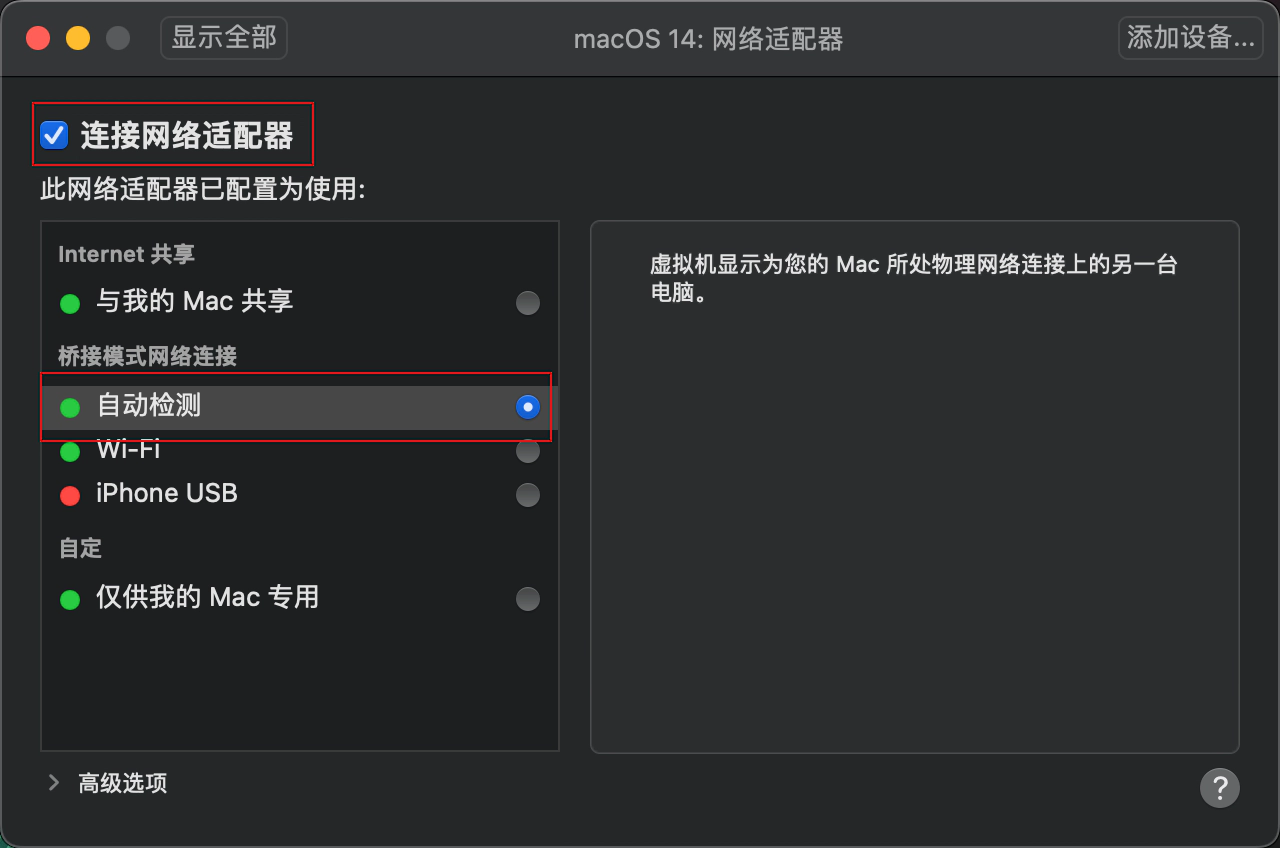Select the Wi-Fi bridged network option

(528, 451)
